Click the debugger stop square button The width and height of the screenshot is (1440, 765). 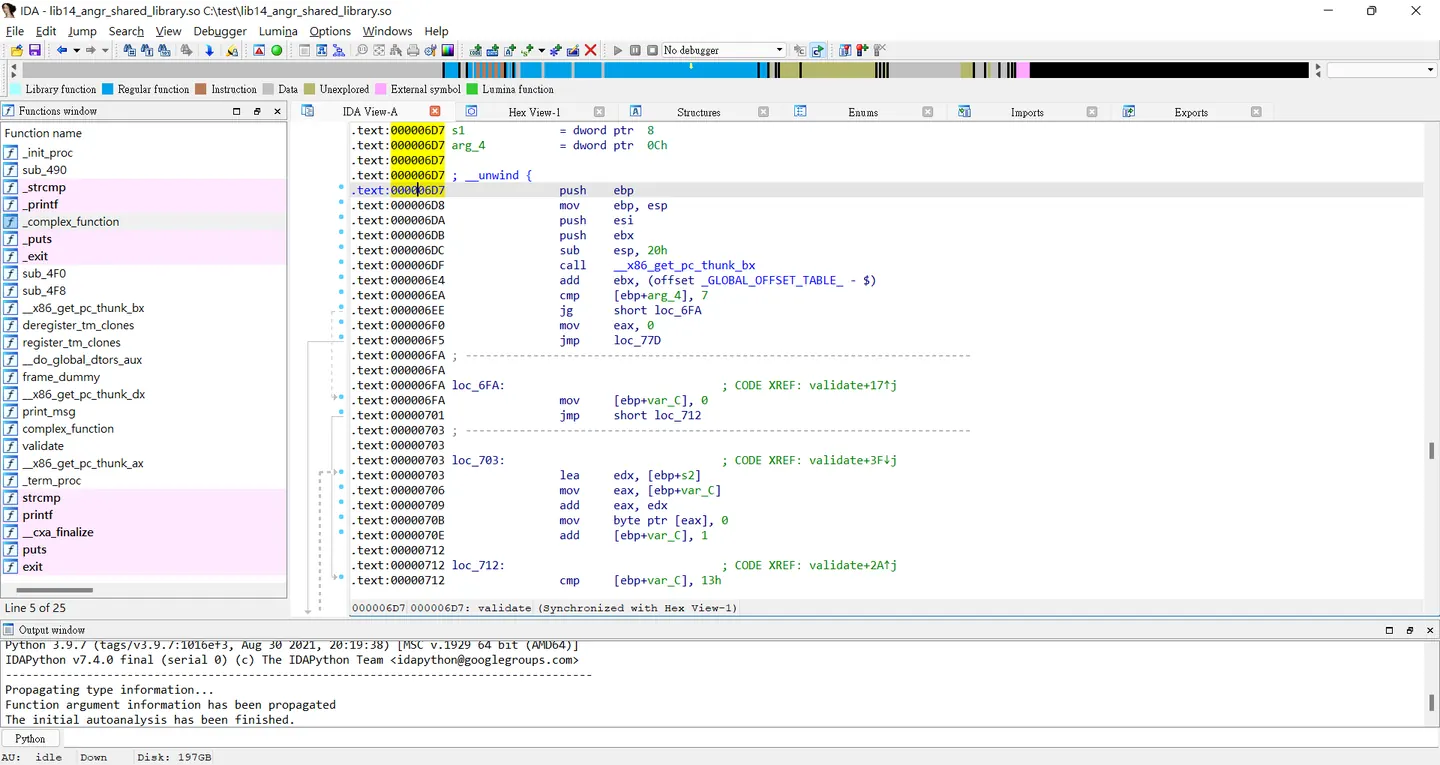tap(652, 50)
